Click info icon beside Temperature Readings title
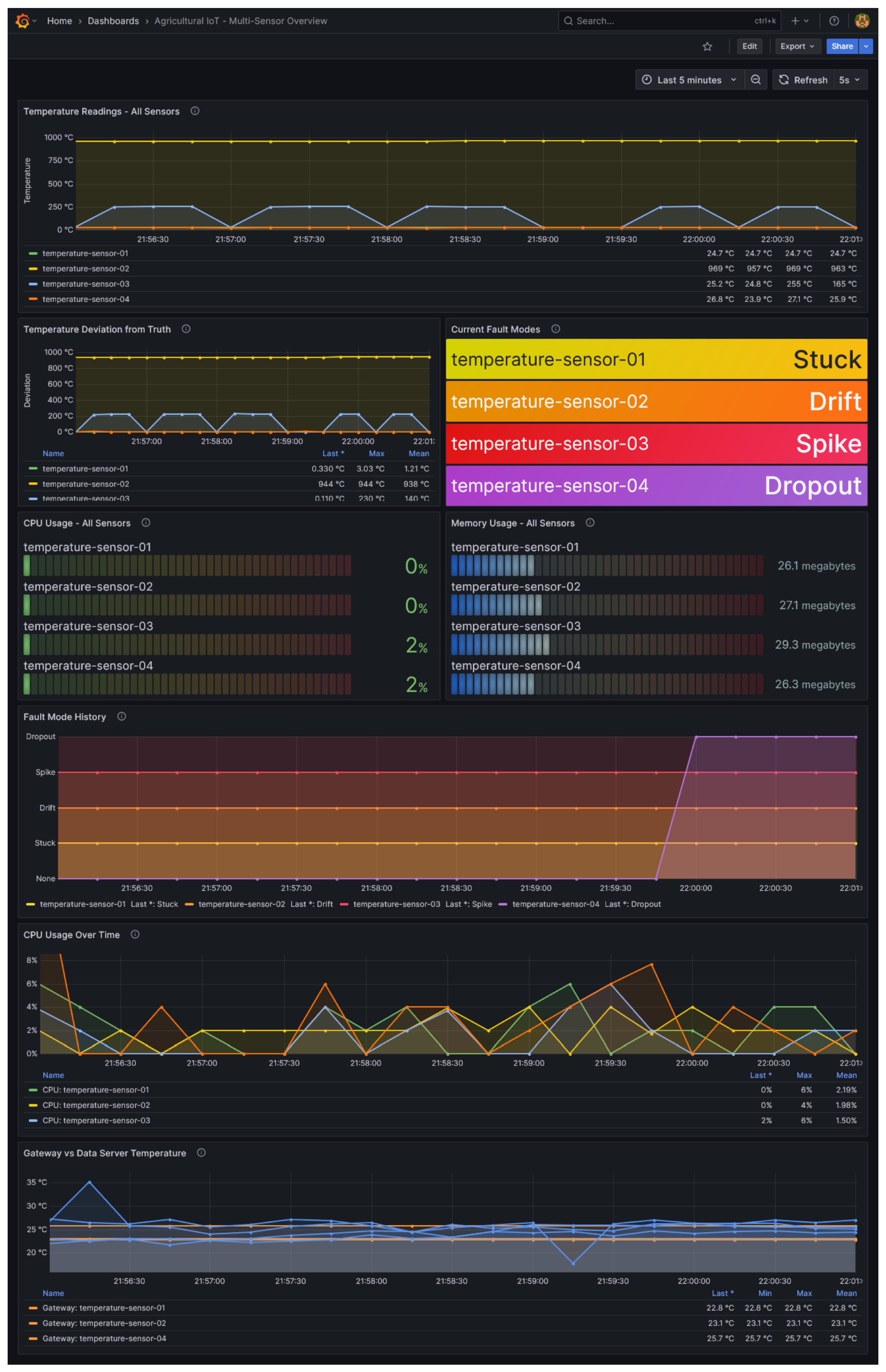The height and width of the screenshot is (1372, 886). coord(195,111)
